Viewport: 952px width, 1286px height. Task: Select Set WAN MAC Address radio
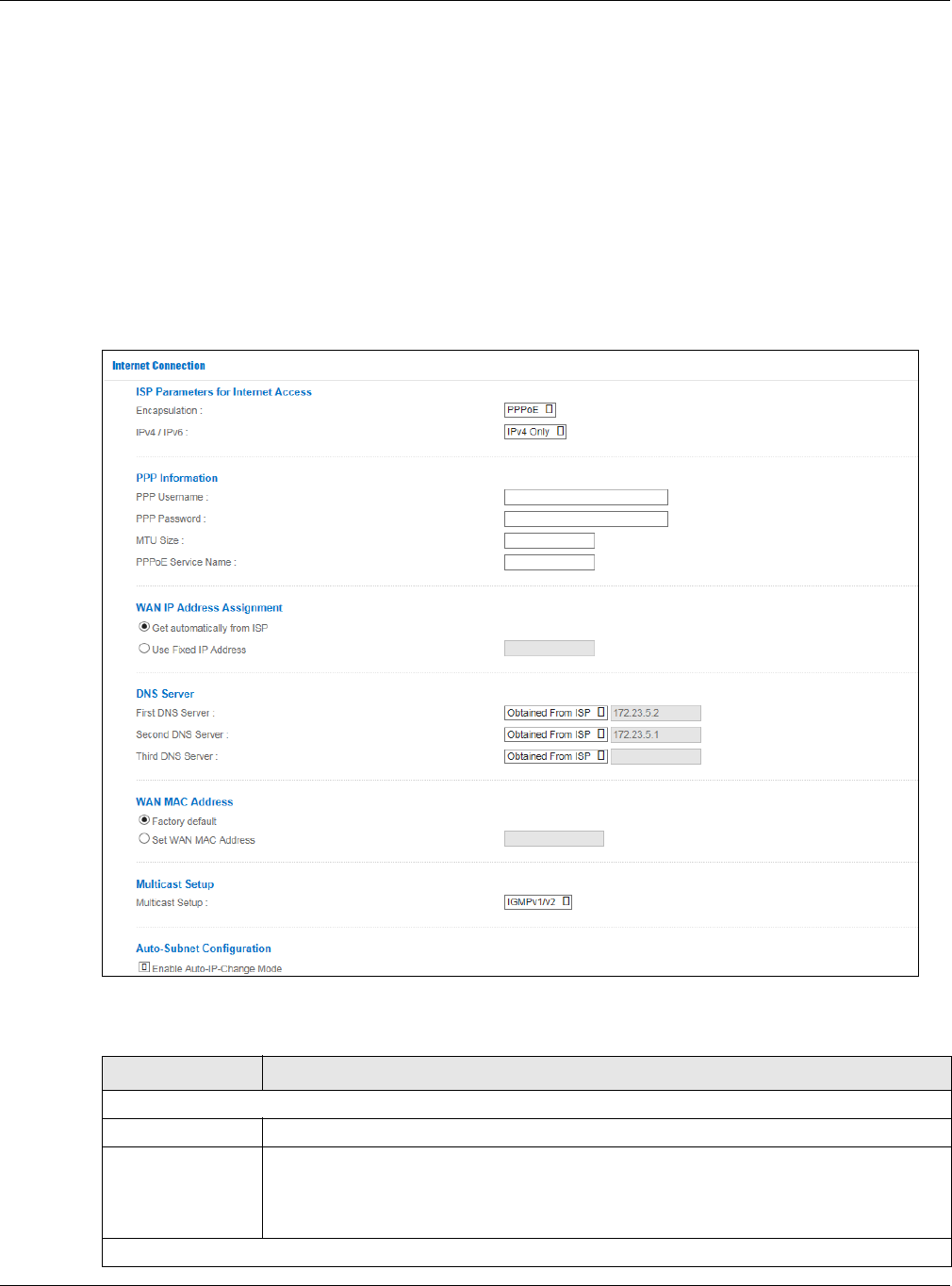click(144, 839)
